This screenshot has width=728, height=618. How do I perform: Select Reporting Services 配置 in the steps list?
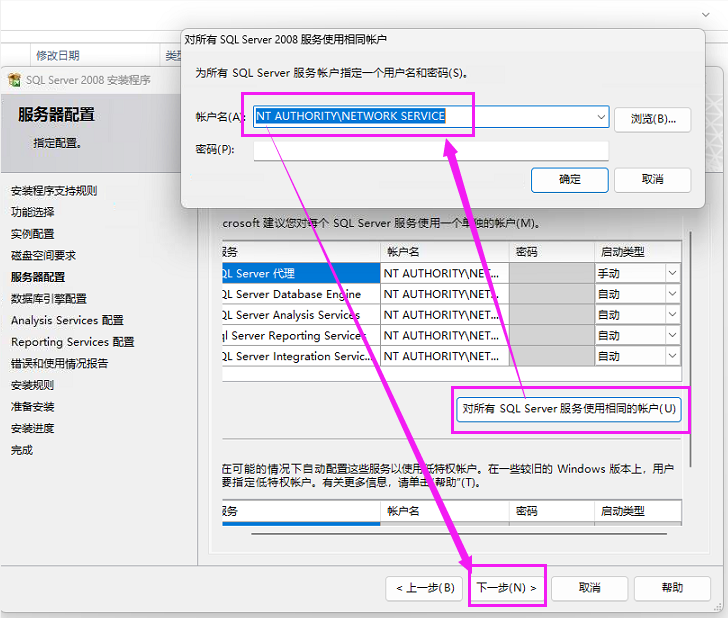(x=72, y=342)
